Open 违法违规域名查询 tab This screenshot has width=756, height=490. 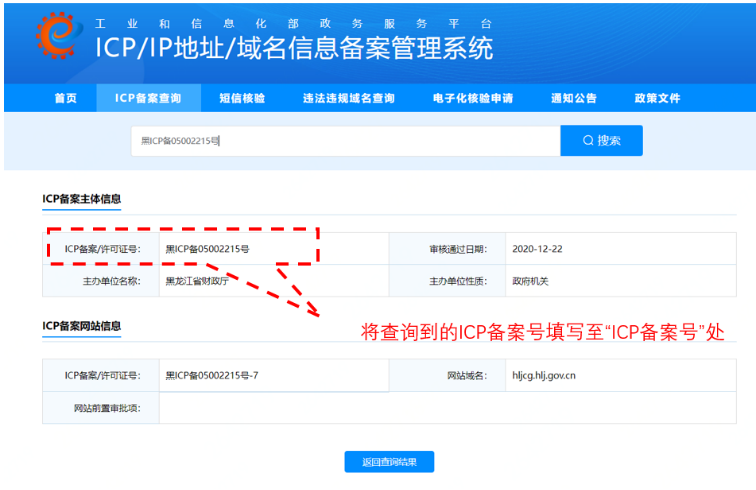coord(349,98)
